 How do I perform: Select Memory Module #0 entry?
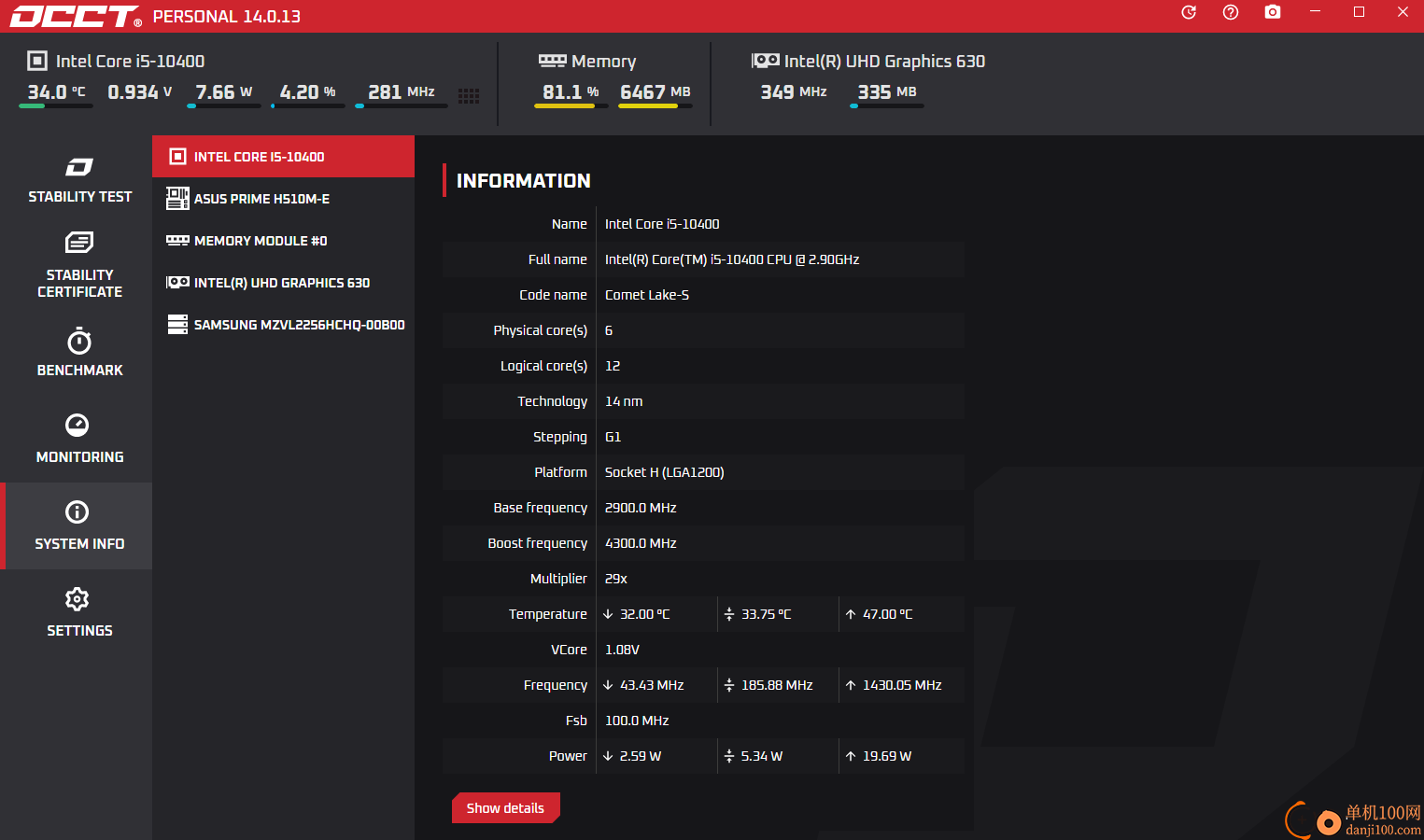pos(283,241)
